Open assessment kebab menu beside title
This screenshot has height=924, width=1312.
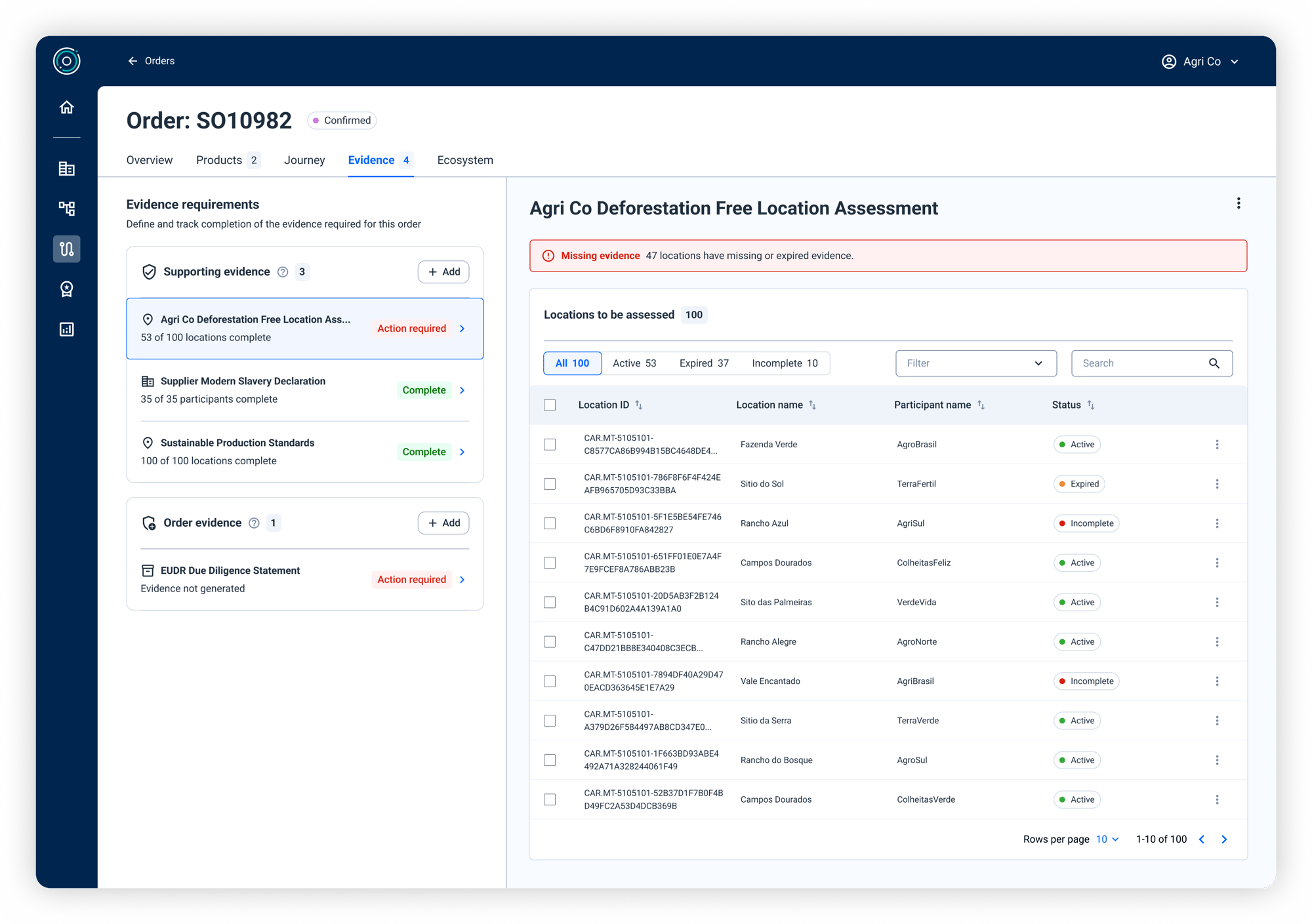(x=1238, y=203)
